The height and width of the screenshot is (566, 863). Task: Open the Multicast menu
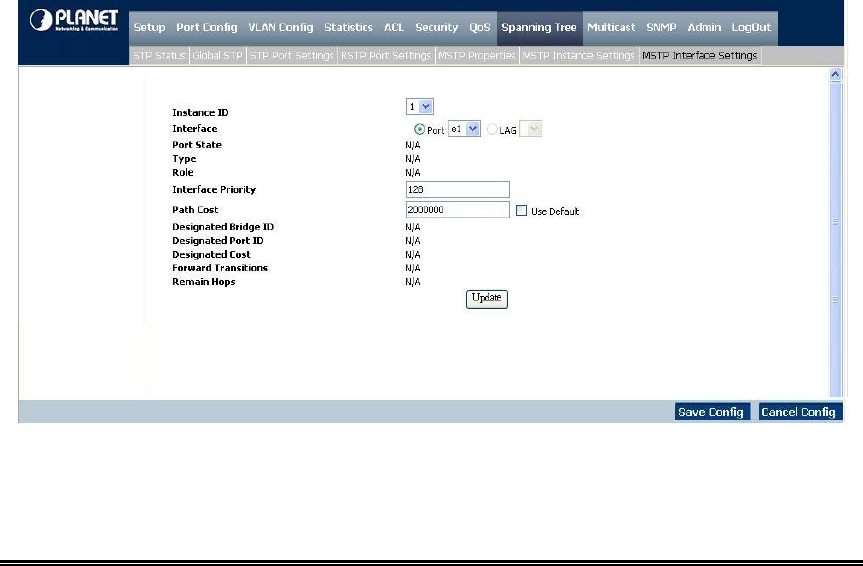pos(611,27)
